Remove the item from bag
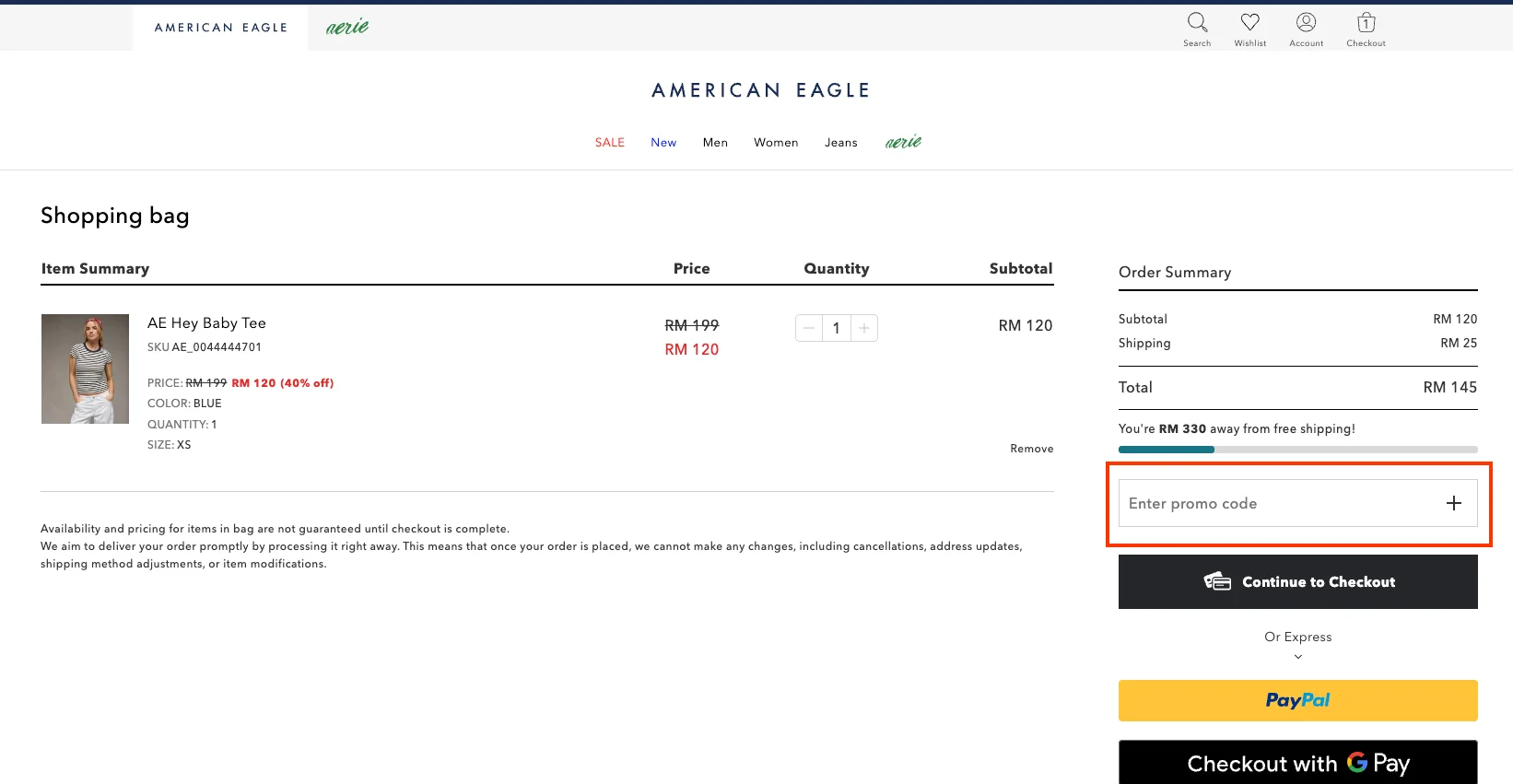This screenshot has width=1513, height=784. click(x=1031, y=449)
